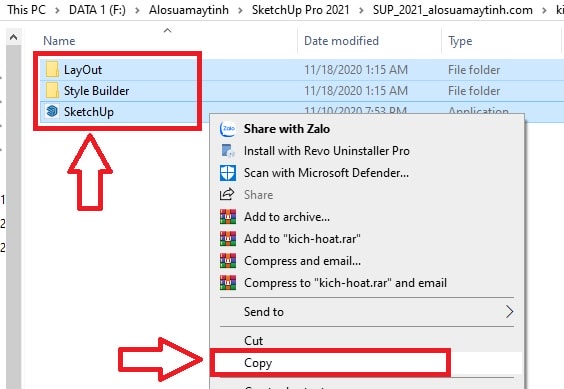Expand breadcrumb chevron after This PC
Viewport: 564px width, 389px height.
[x=57, y=10]
